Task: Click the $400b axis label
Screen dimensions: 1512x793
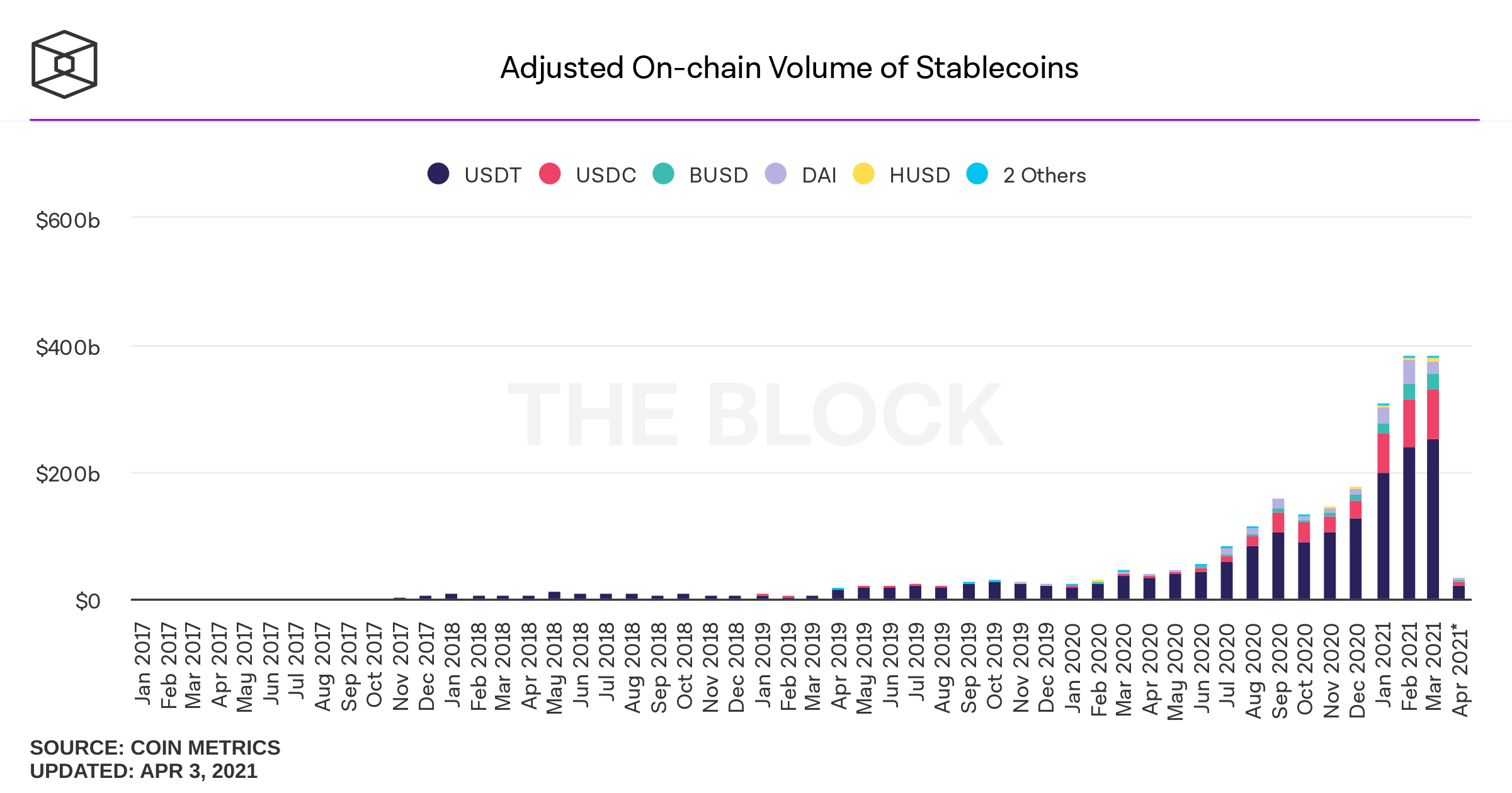Action: click(68, 347)
